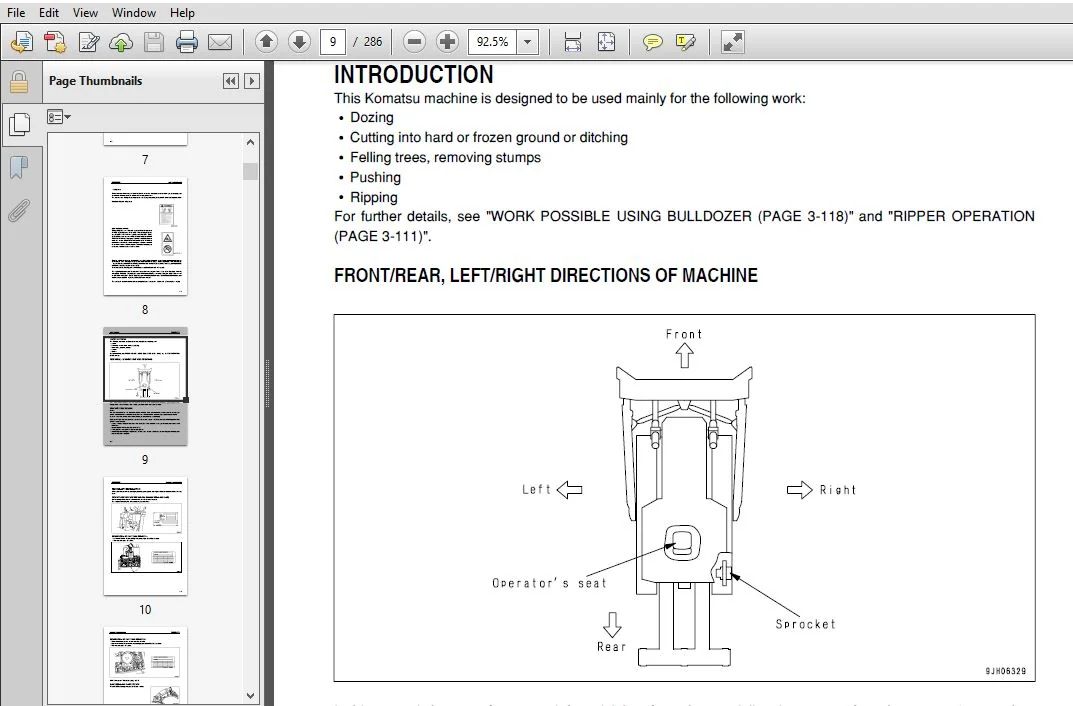Click the cloud upload icon
Viewport: 1073px width, 706px height.
(x=121, y=42)
